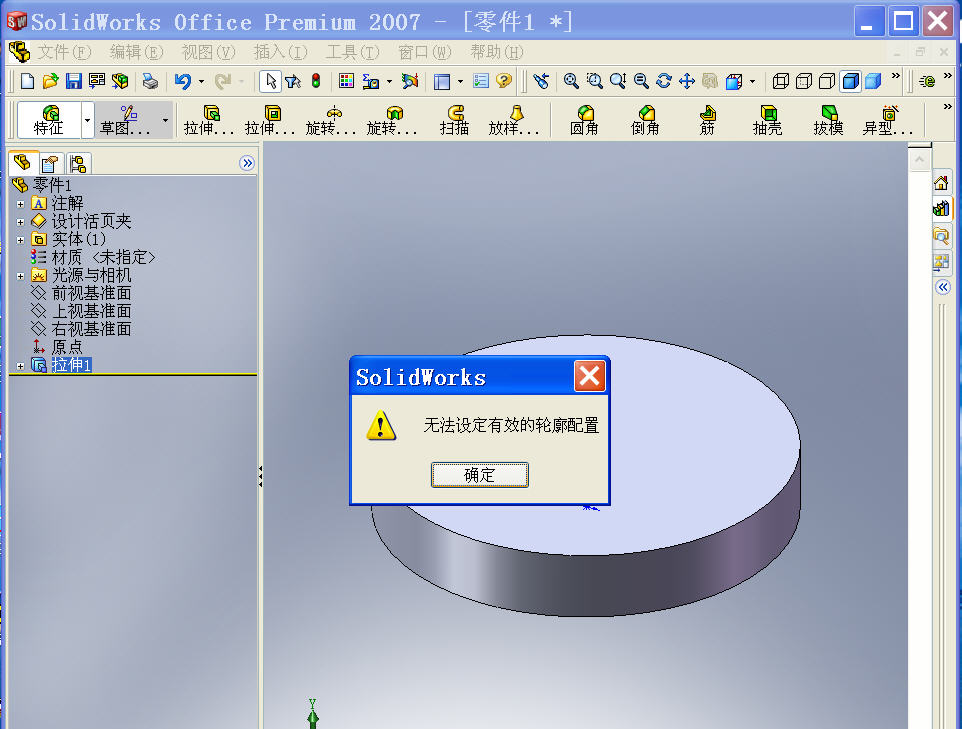962x729 pixels.
Task: Click the 抽壳 shell tool
Action: click(768, 120)
